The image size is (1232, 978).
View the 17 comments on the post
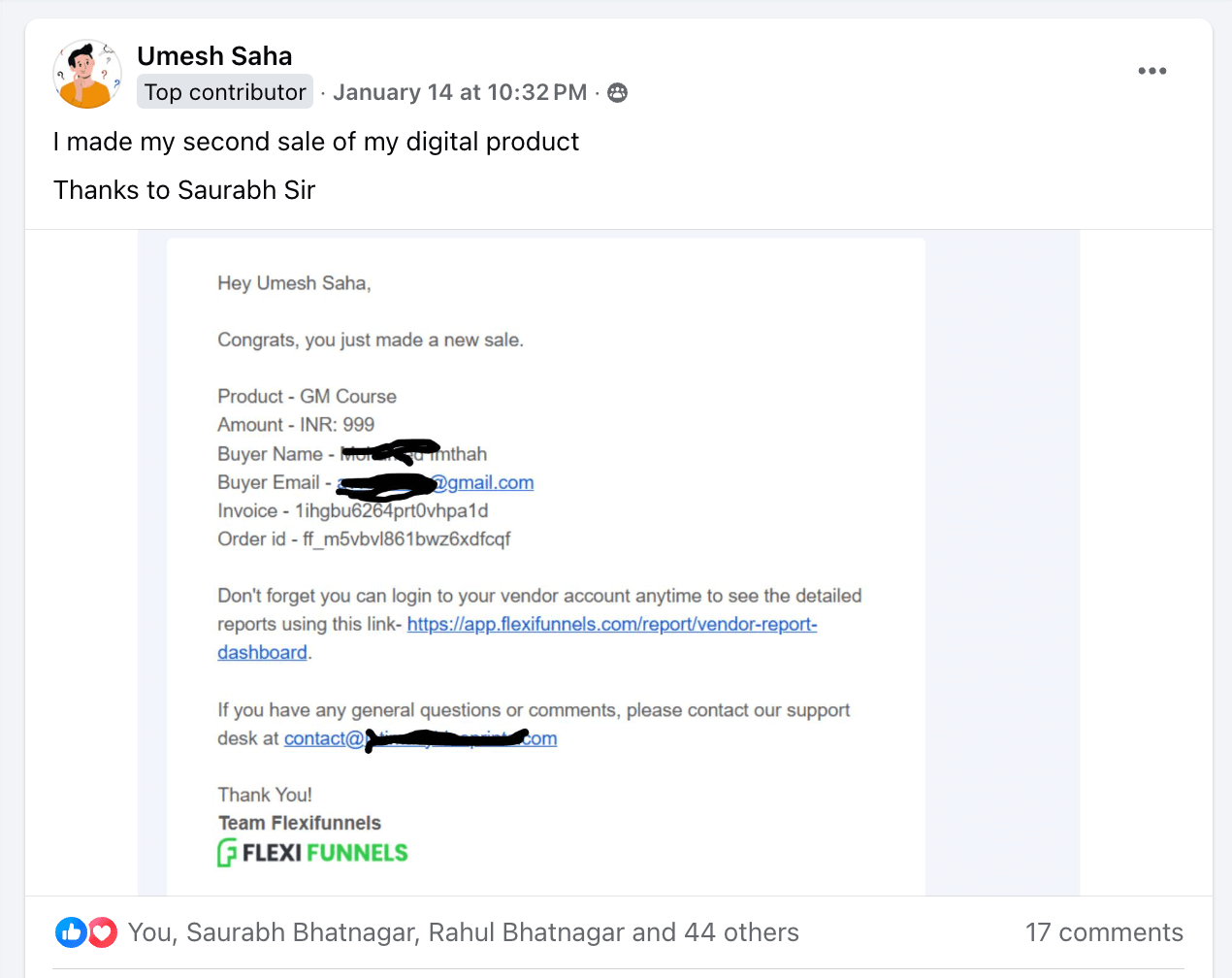coord(1104,932)
